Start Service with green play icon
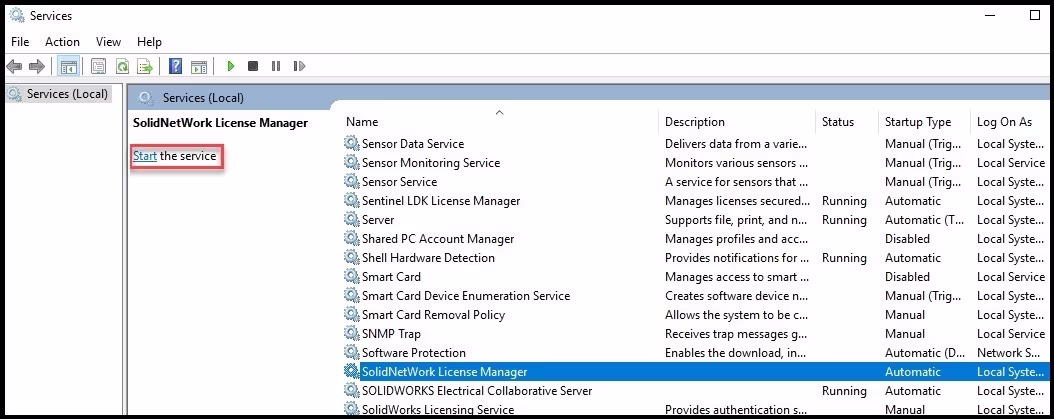The height and width of the screenshot is (419, 1054). [x=231, y=66]
